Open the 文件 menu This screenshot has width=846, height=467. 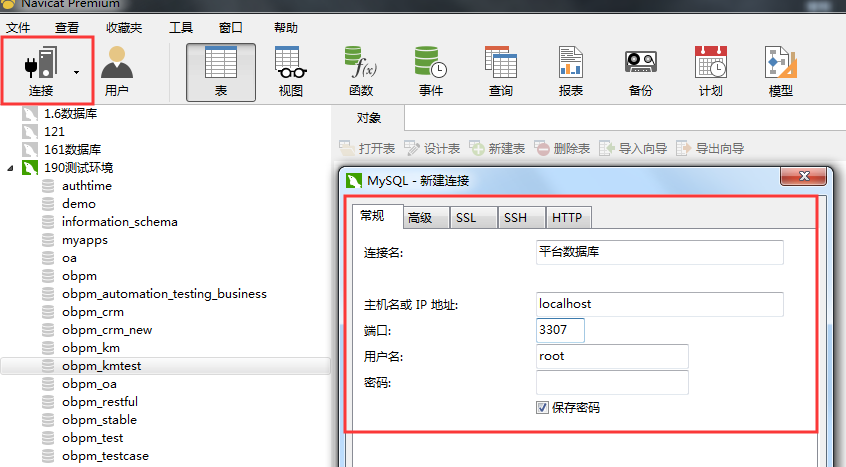[18, 28]
